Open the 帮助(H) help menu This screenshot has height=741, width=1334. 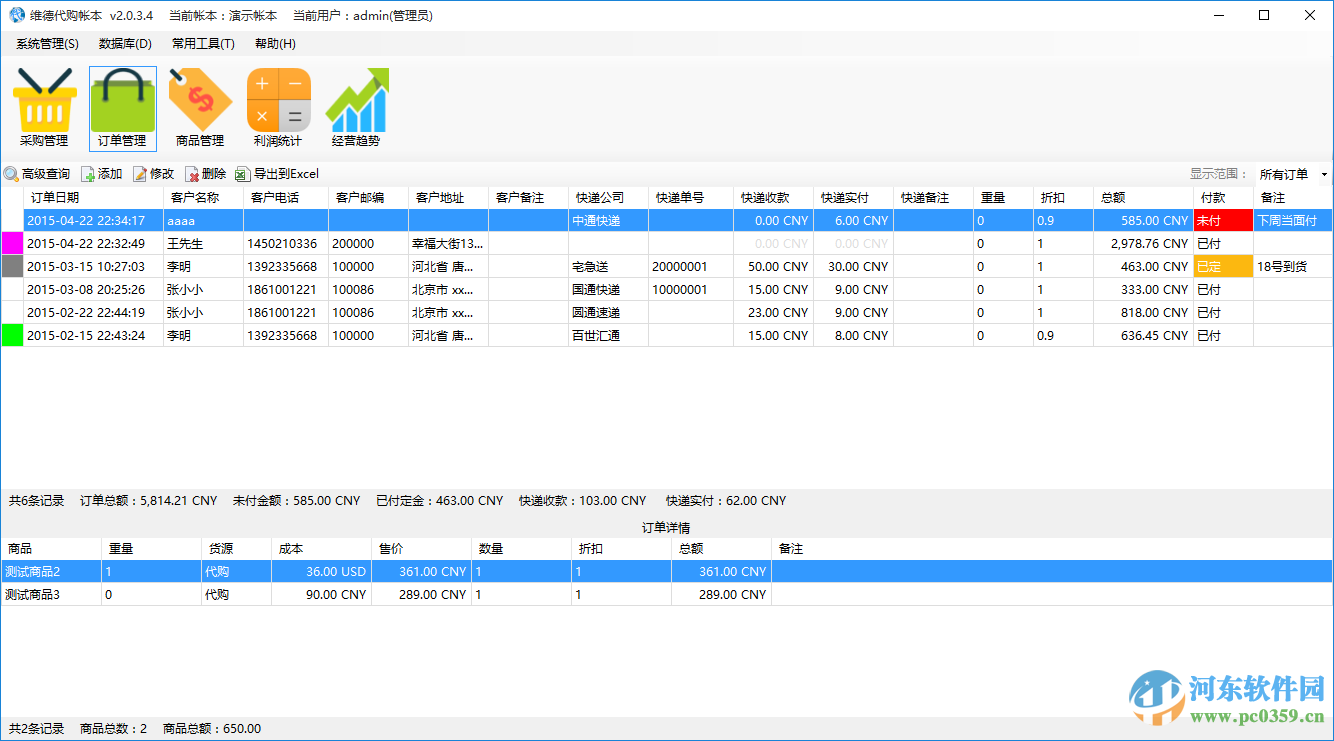pyautogui.click(x=274, y=44)
